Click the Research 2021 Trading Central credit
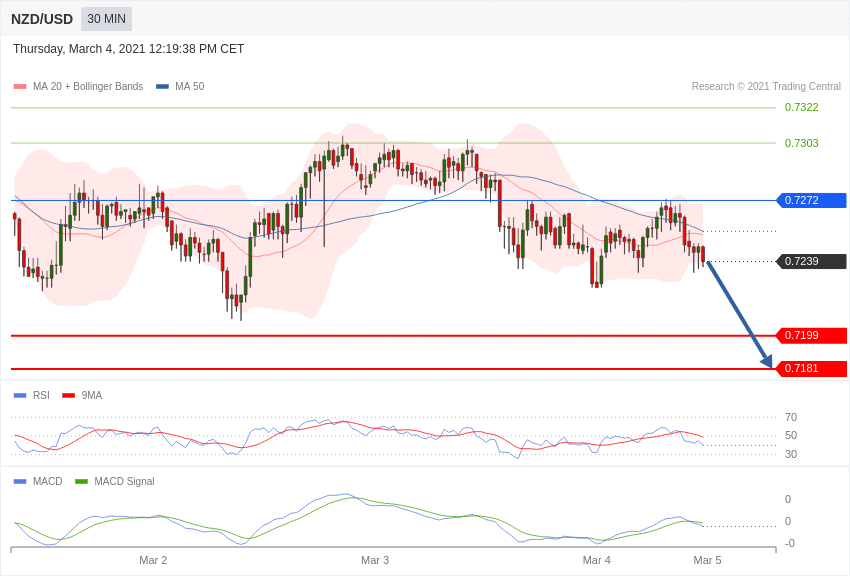 pyautogui.click(x=766, y=87)
